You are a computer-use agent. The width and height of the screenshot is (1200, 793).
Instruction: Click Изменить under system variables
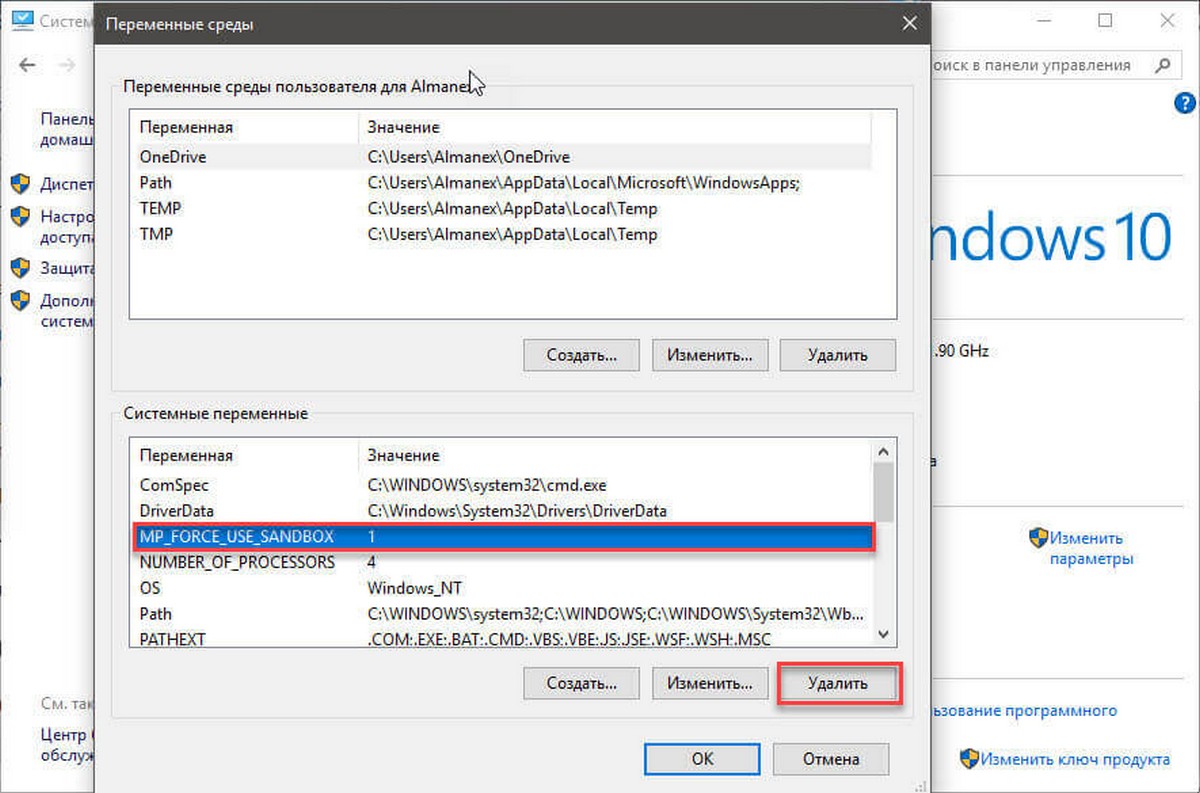point(710,684)
